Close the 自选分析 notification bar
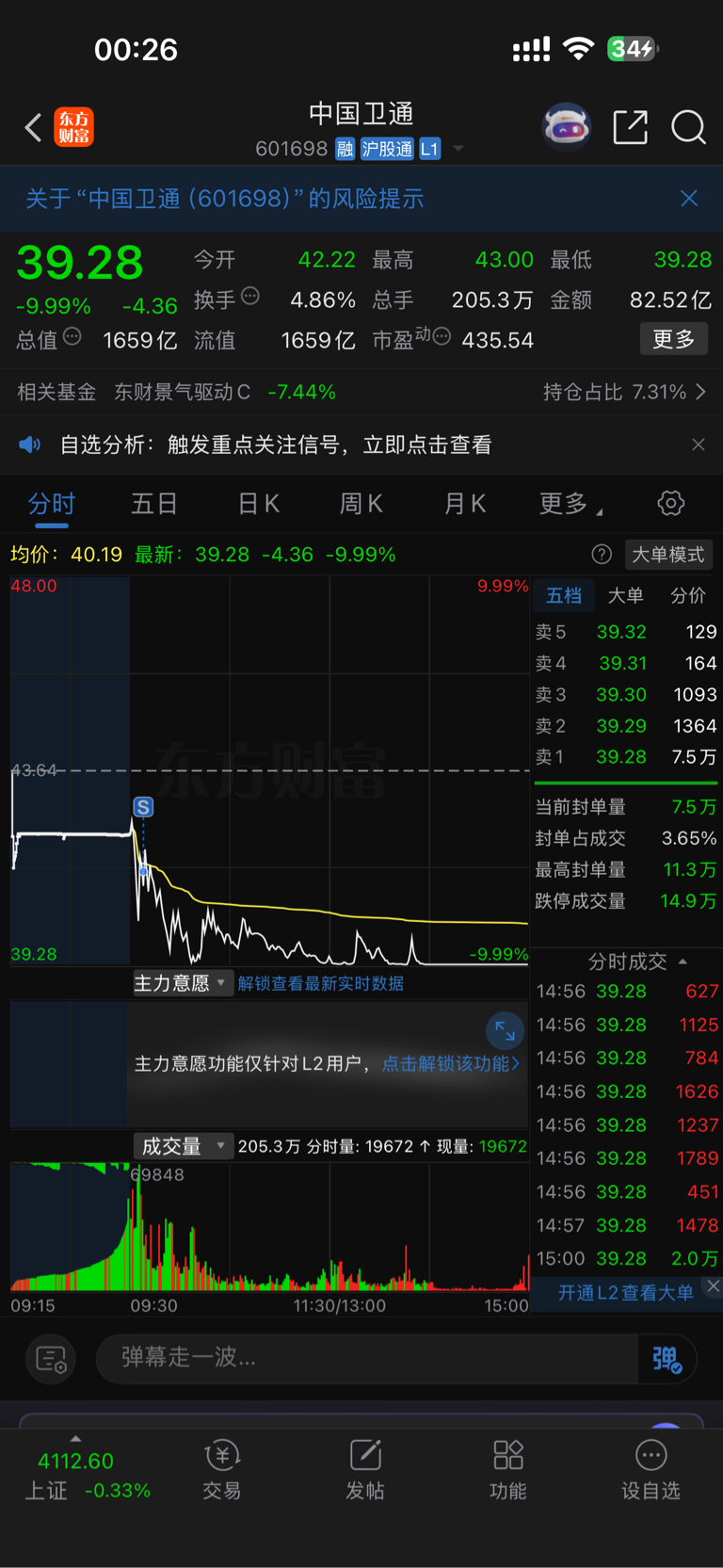This screenshot has height=1568, width=723. (699, 445)
